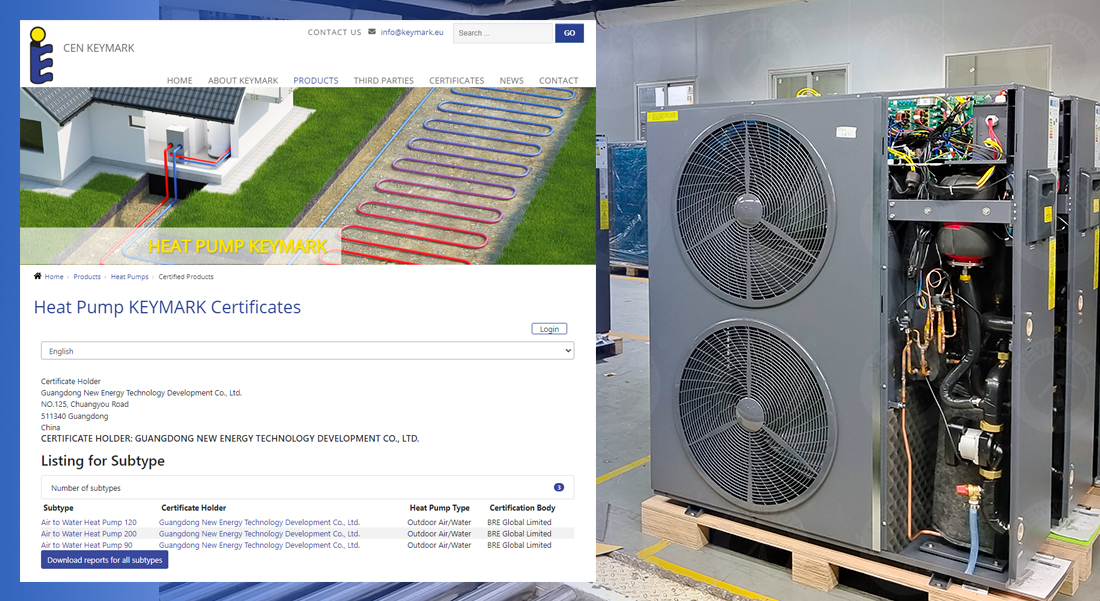The image size is (1100, 601).
Task: Click BRE Global Limited in Heat Pump 120 row
Action: (x=519, y=522)
